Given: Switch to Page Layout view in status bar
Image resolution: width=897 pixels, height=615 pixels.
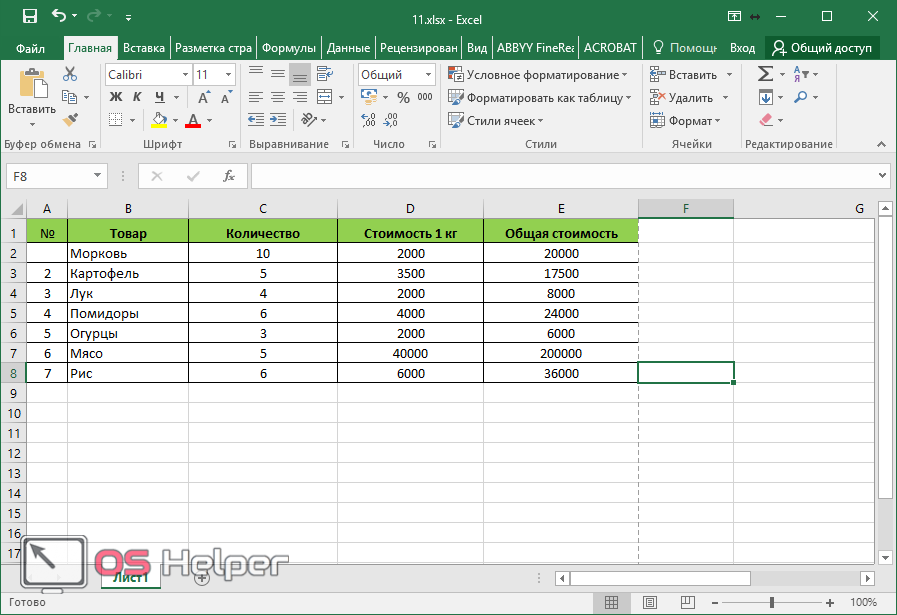Looking at the screenshot, I should pos(649,603).
